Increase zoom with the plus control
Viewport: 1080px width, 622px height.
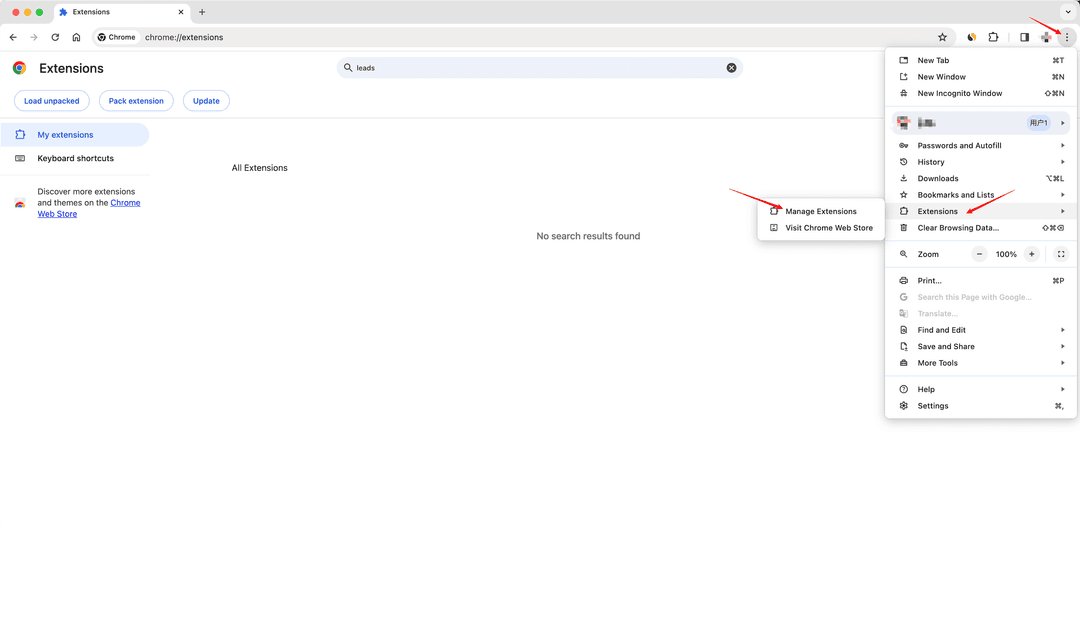1031,254
